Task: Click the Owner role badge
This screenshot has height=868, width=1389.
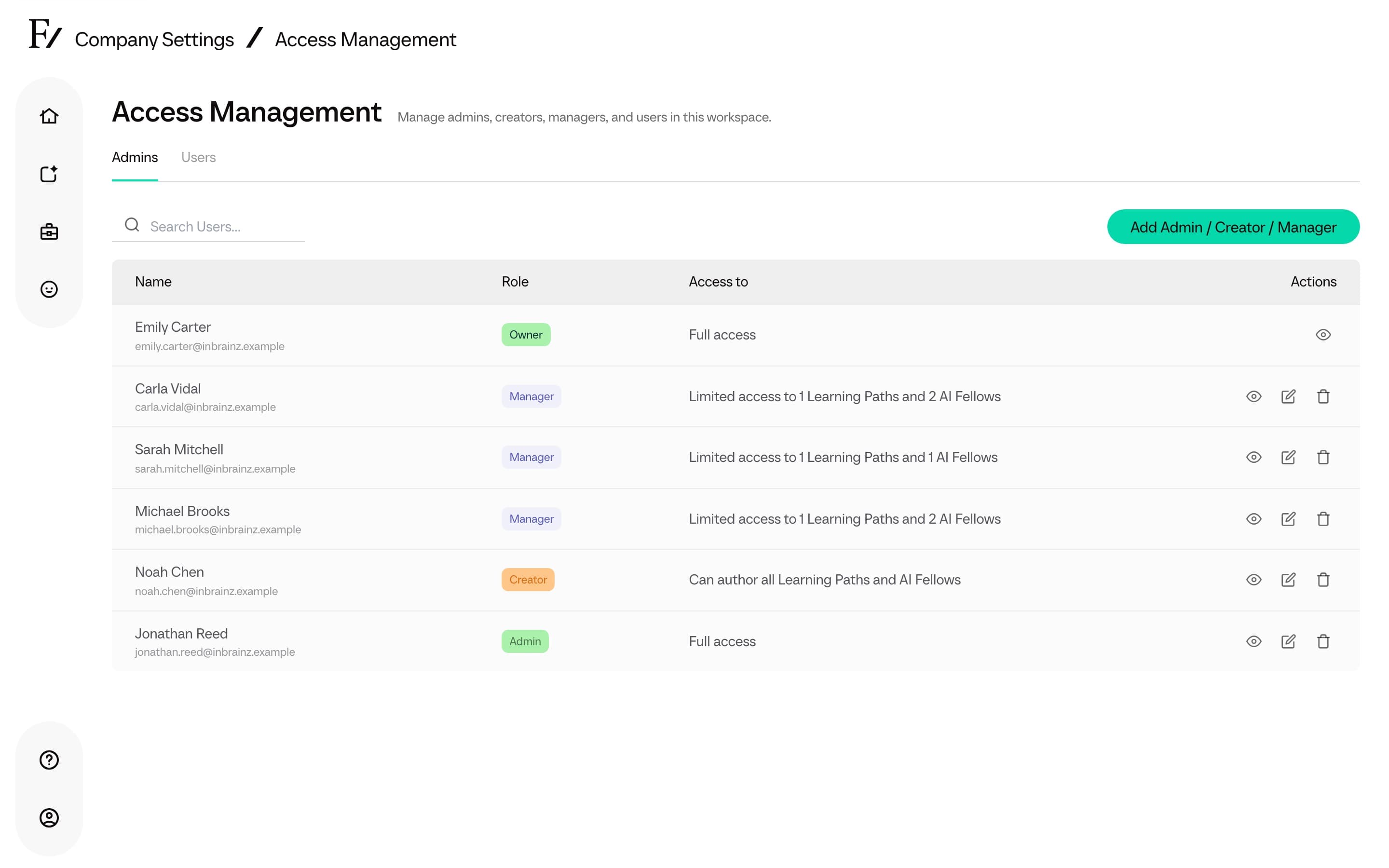Action: pos(526,335)
